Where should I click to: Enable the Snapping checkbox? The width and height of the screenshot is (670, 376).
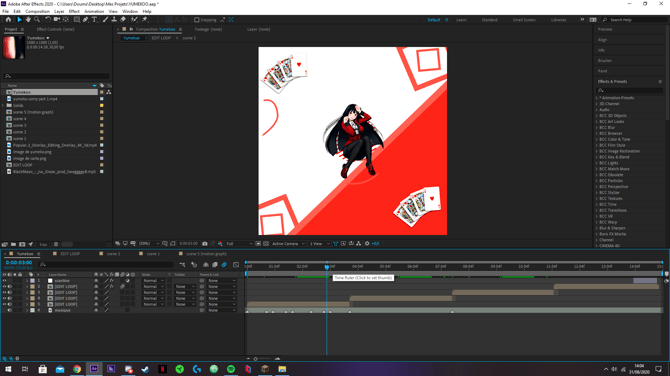pyautogui.click(x=197, y=20)
